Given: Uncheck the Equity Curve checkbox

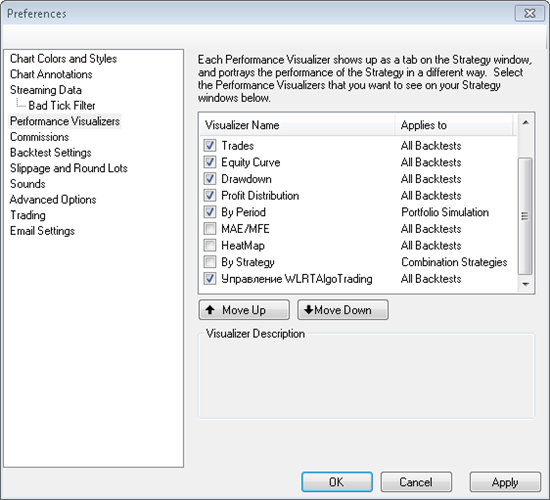Looking at the screenshot, I should 210,162.
